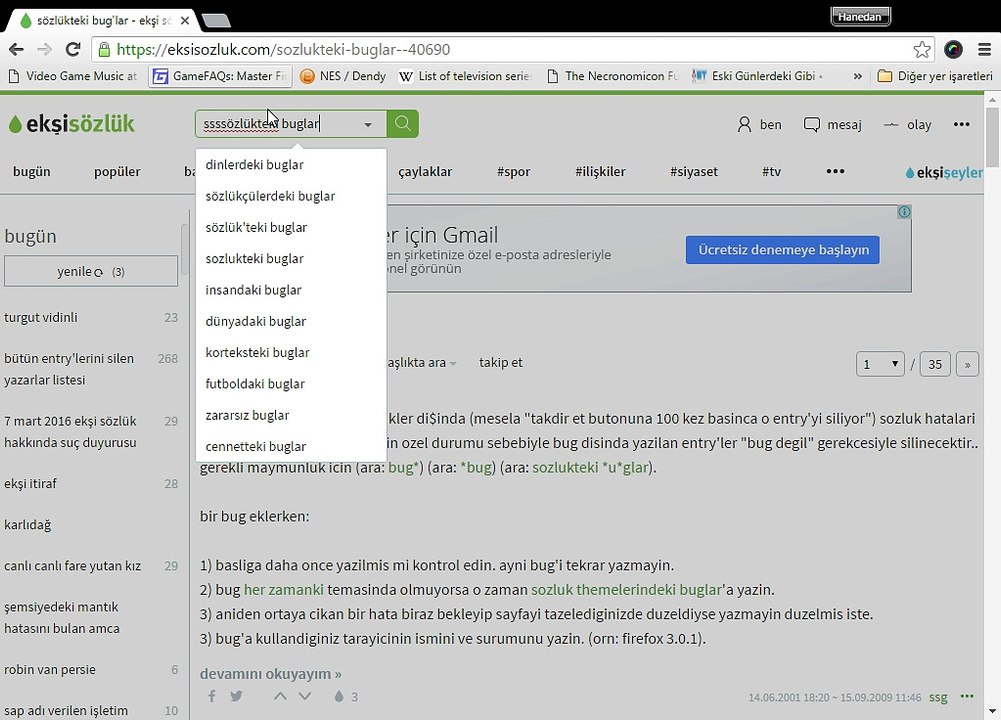Select suggestion 'cennetteki buglar'

(291, 446)
